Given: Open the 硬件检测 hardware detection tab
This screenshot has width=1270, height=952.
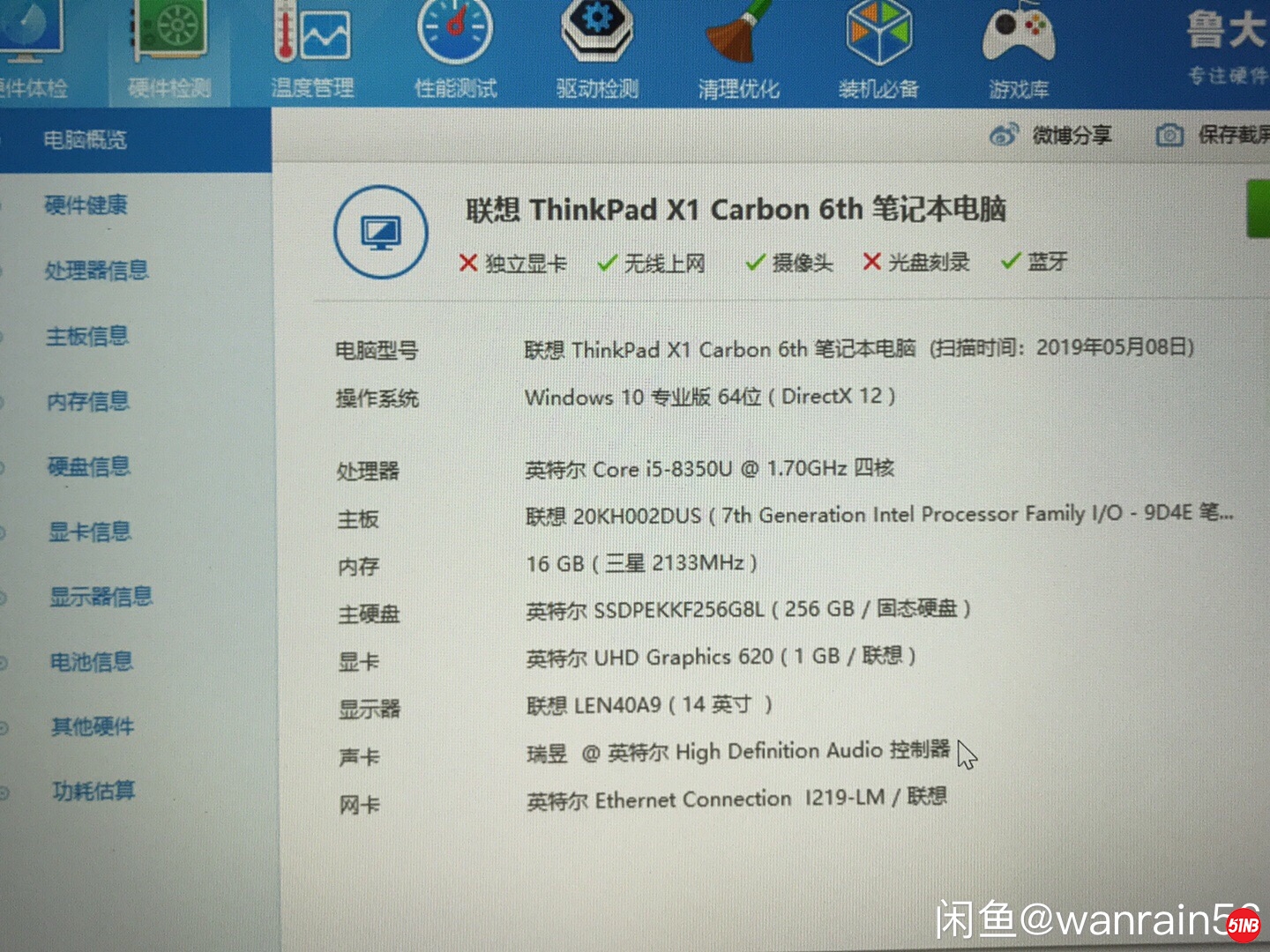Looking at the screenshot, I should [x=168, y=53].
